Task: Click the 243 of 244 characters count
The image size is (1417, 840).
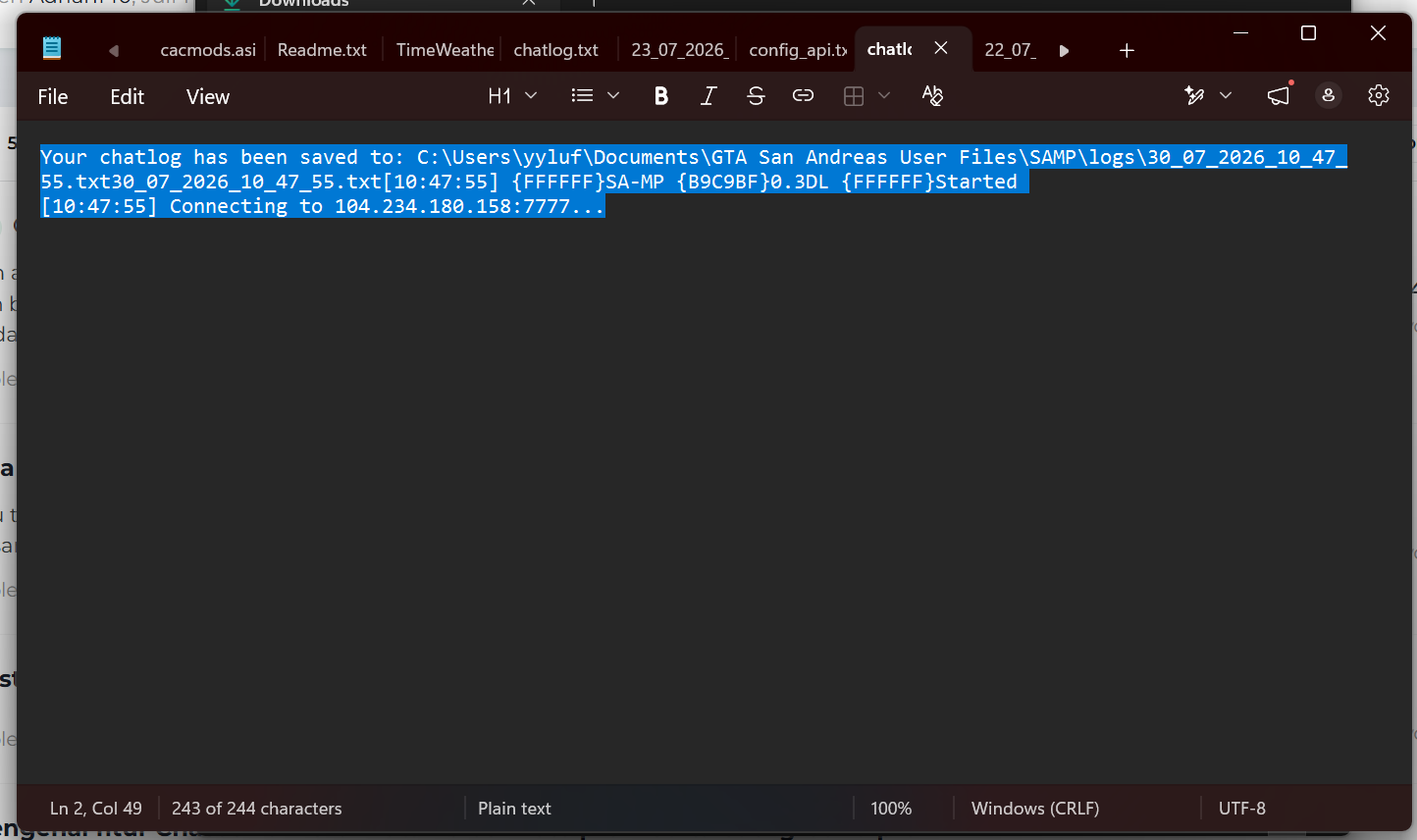Action: [257, 809]
